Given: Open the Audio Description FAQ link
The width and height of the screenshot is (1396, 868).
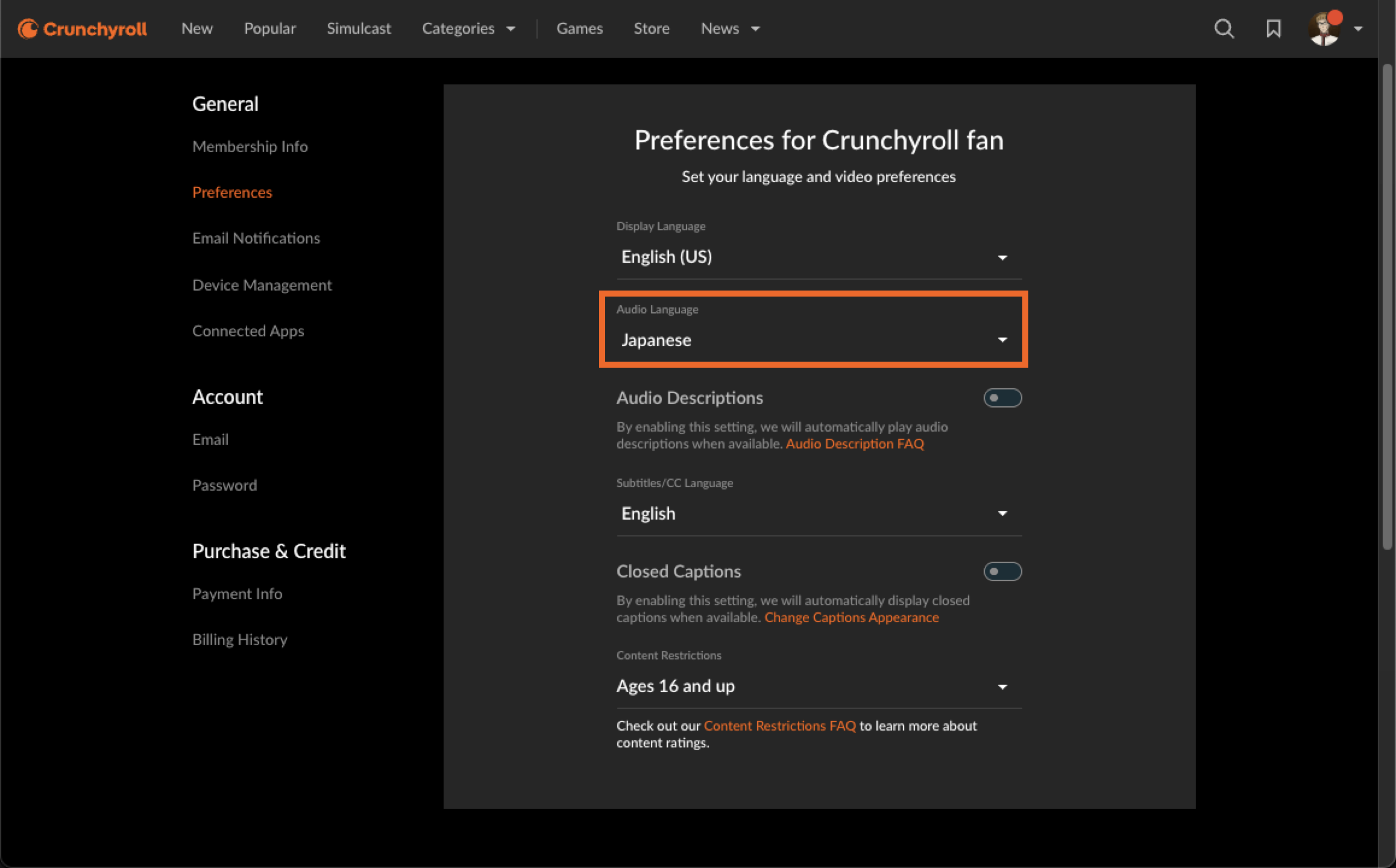Looking at the screenshot, I should 855,444.
